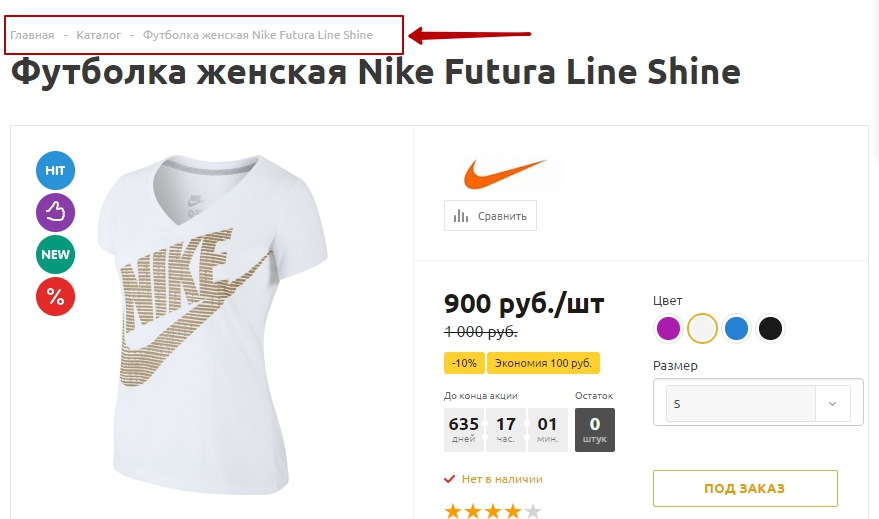Click the blue HIT badge icon
The width and height of the screenshot is (879, 519).
point(55,171)
